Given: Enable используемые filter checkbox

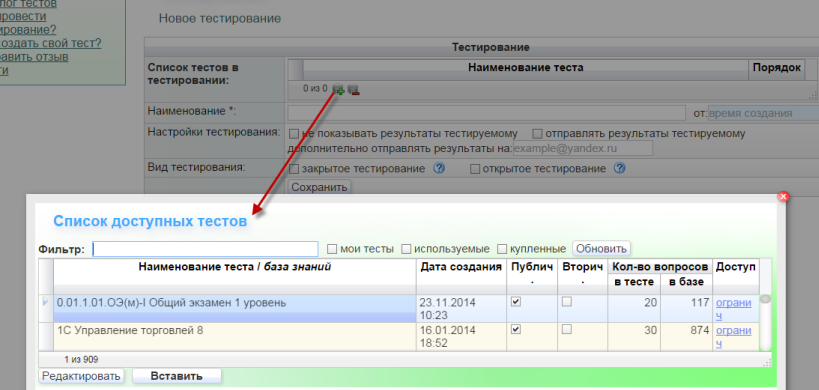Looking at the screenshot, I should point(406,249).
